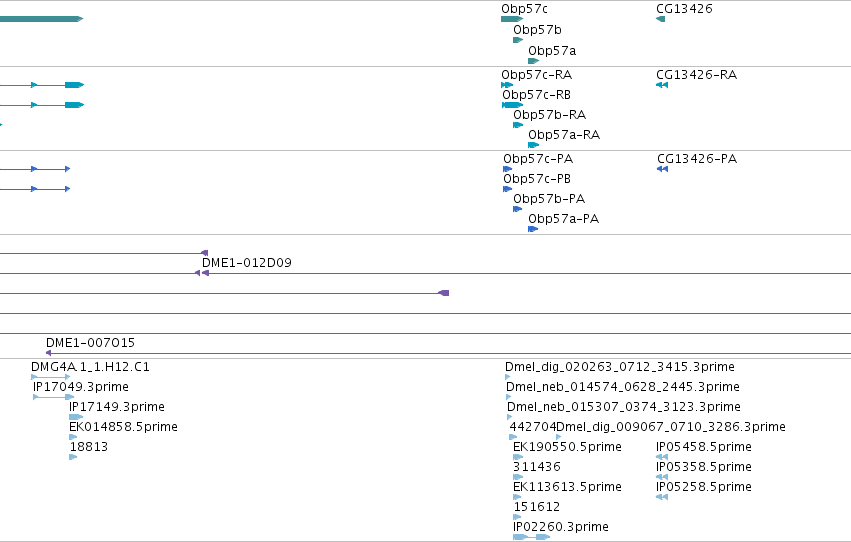This screenshot has height=542, width=851.
Task: Click the DME1-012D09 feature label
Action: click(x=246, y=263)
